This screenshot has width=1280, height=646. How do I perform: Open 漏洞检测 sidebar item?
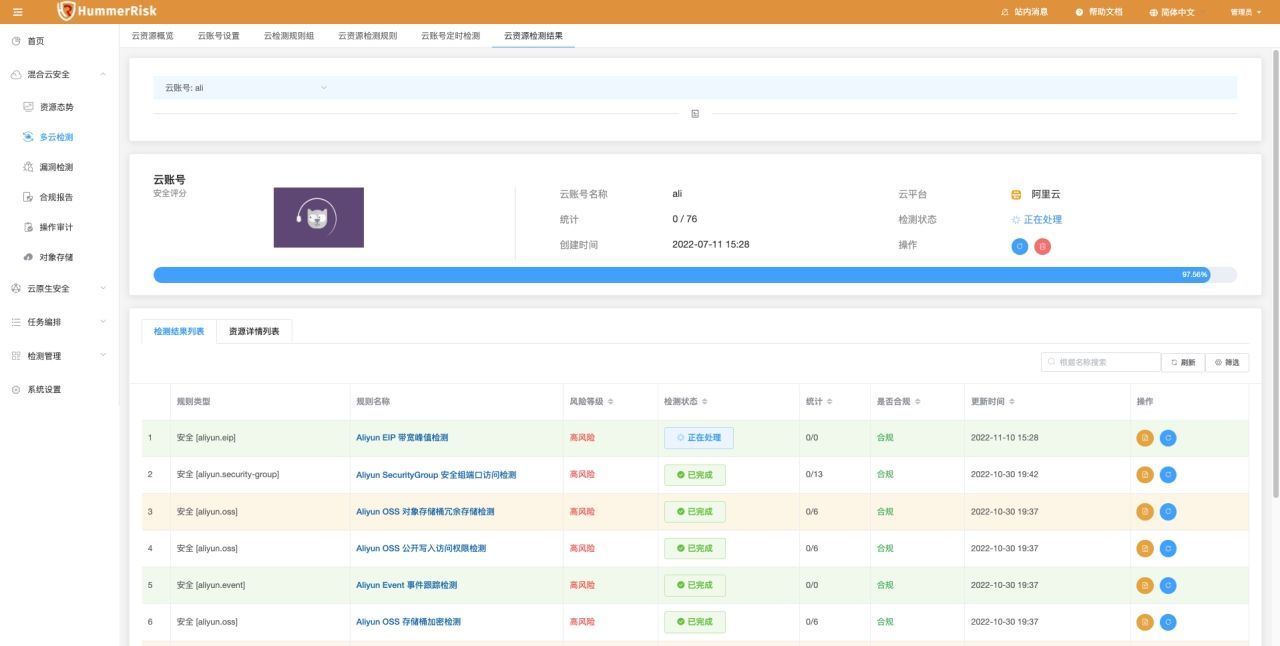pyautogui.click(x=49, y=167)
